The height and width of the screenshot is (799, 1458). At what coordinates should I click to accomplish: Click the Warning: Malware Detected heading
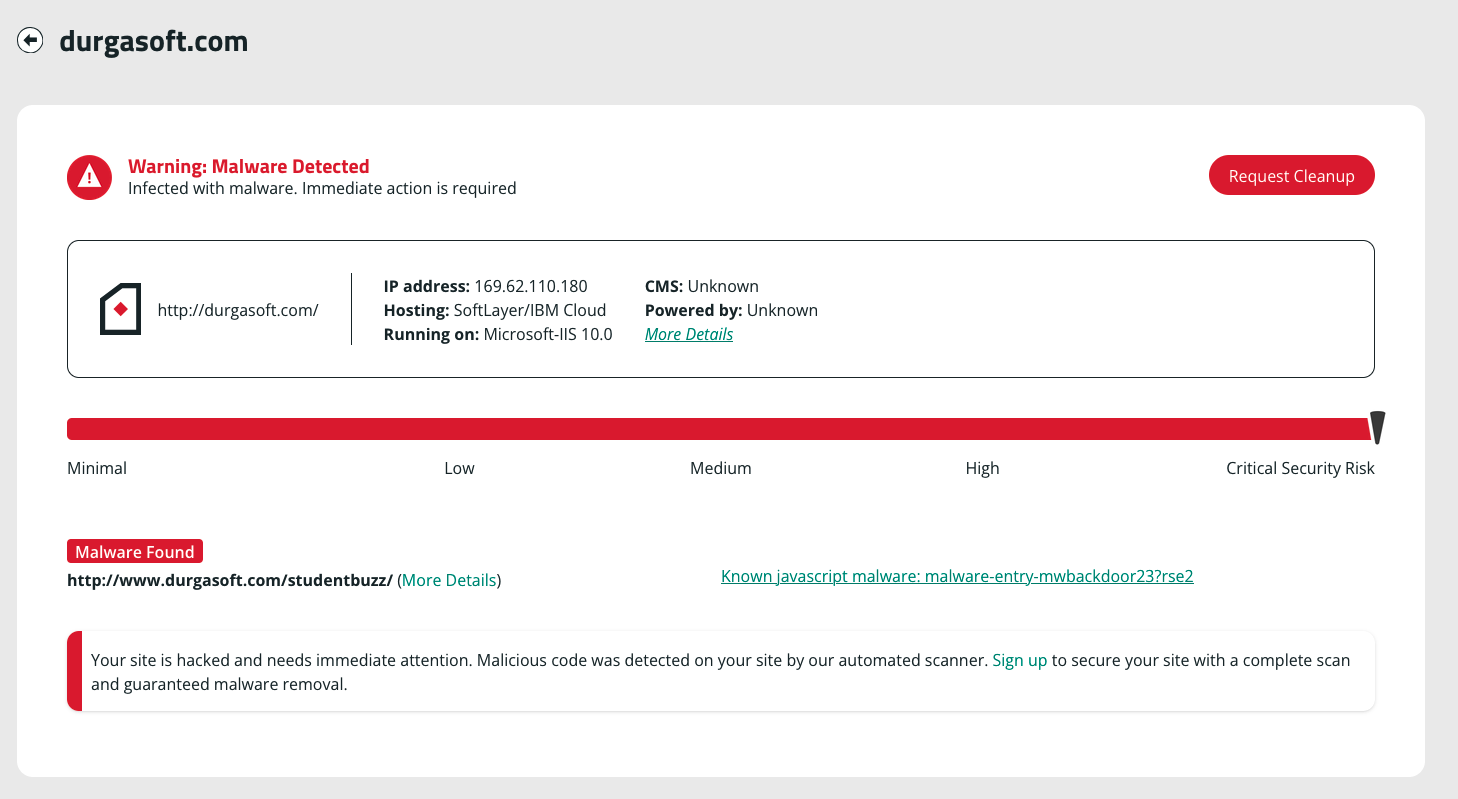[x=249, y=167]
